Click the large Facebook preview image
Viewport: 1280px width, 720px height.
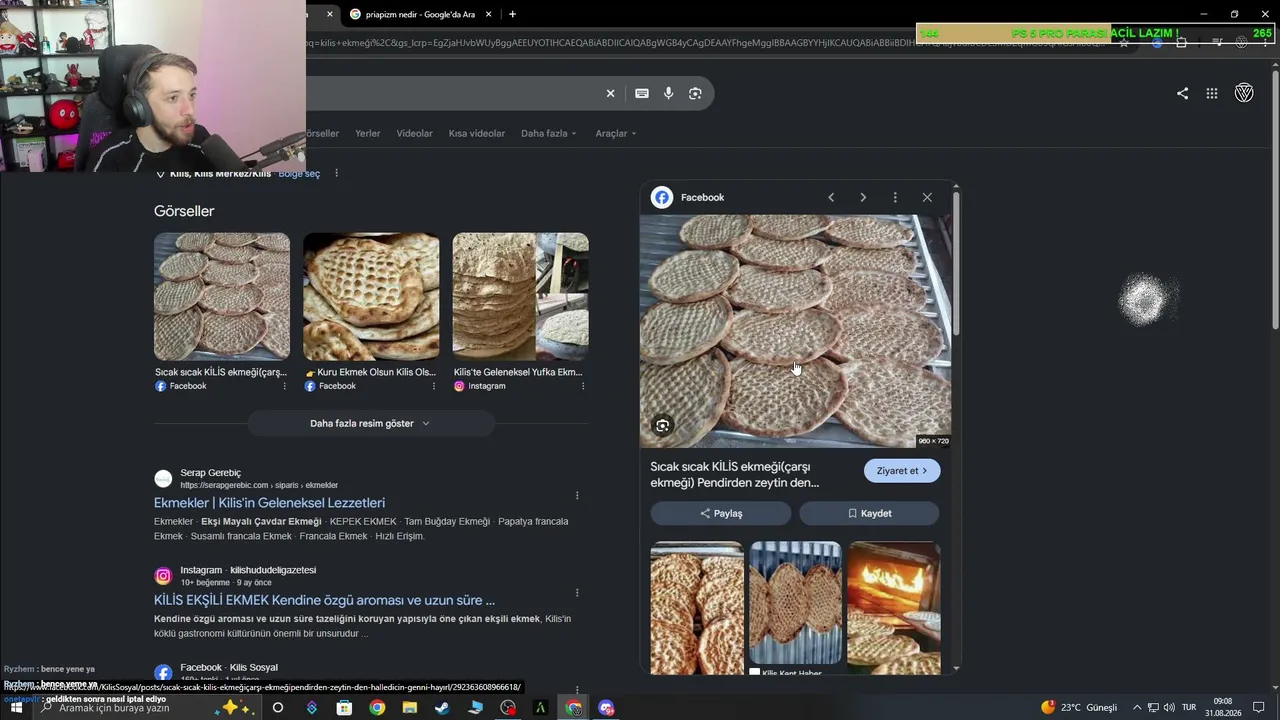coord(795,331)
